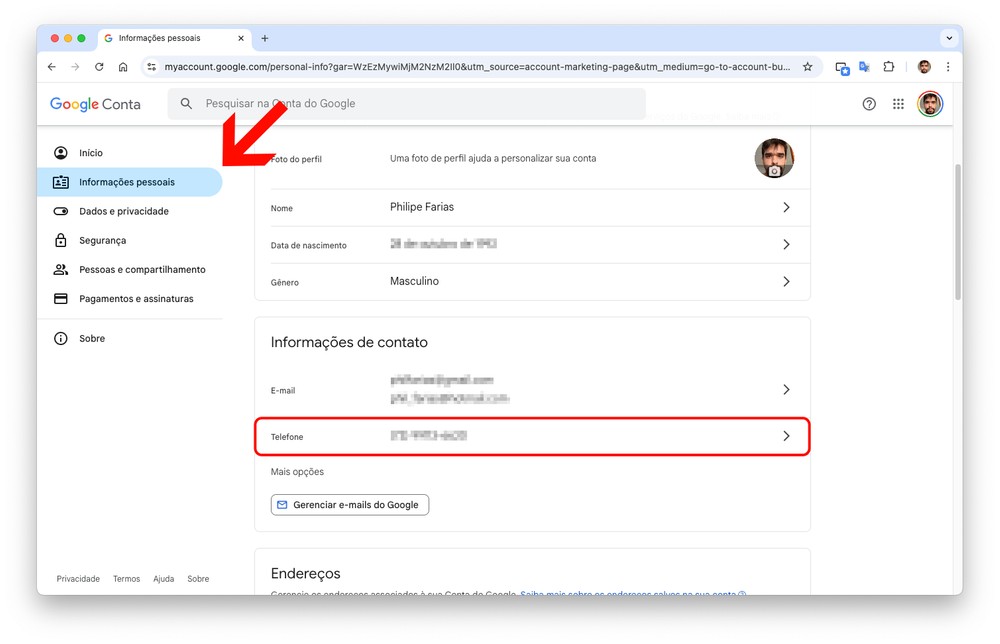The width and height of the screenshot is (1000, 644).
Task: Open the Google account avatar menu
Action: 930,104
